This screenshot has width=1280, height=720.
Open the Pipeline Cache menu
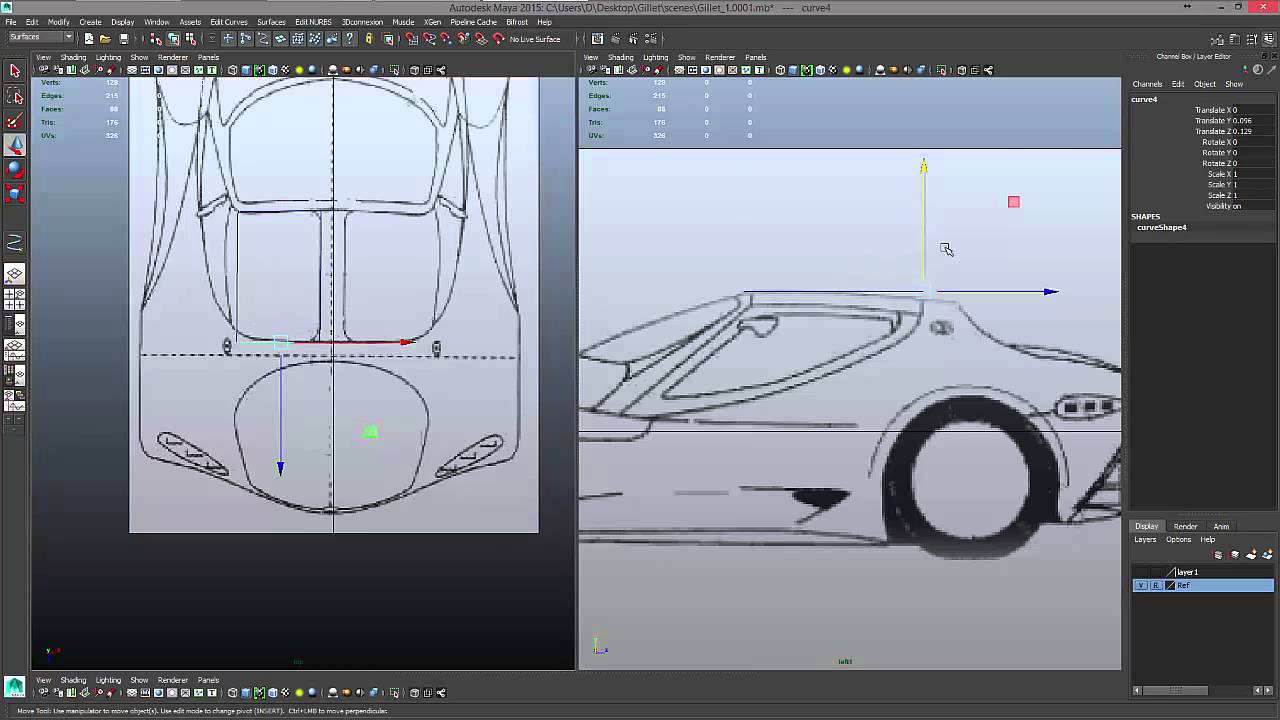(473, 22)
